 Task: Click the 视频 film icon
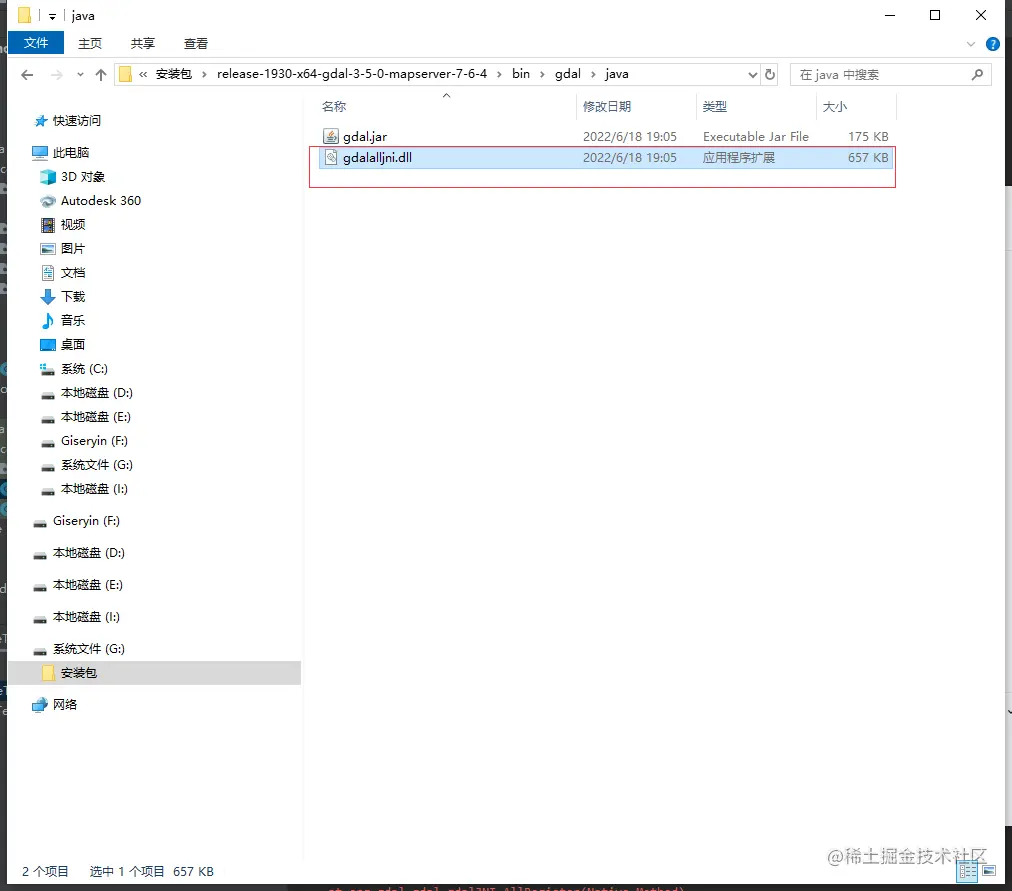48,225
